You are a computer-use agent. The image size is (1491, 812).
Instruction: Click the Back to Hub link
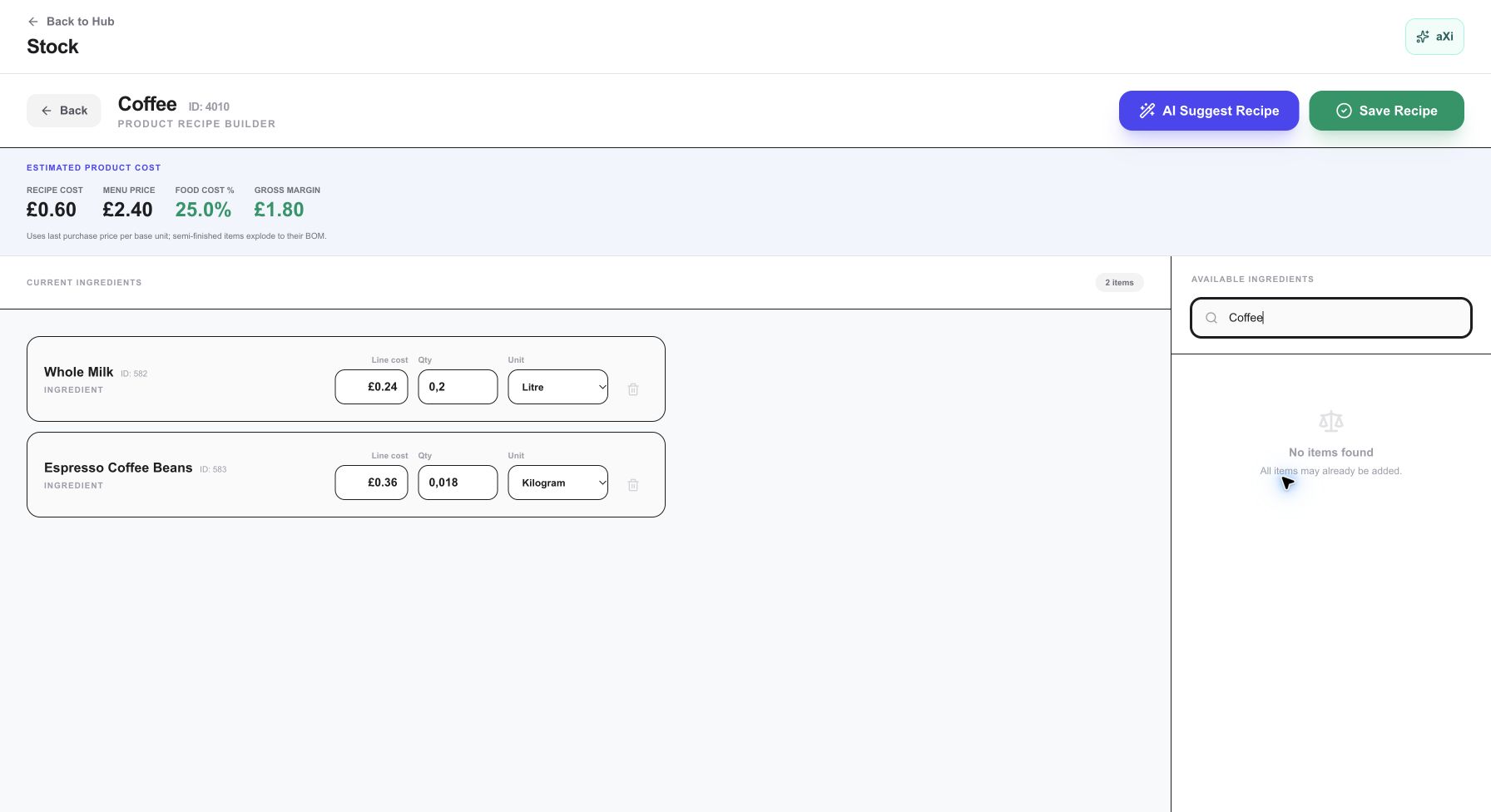72,22
